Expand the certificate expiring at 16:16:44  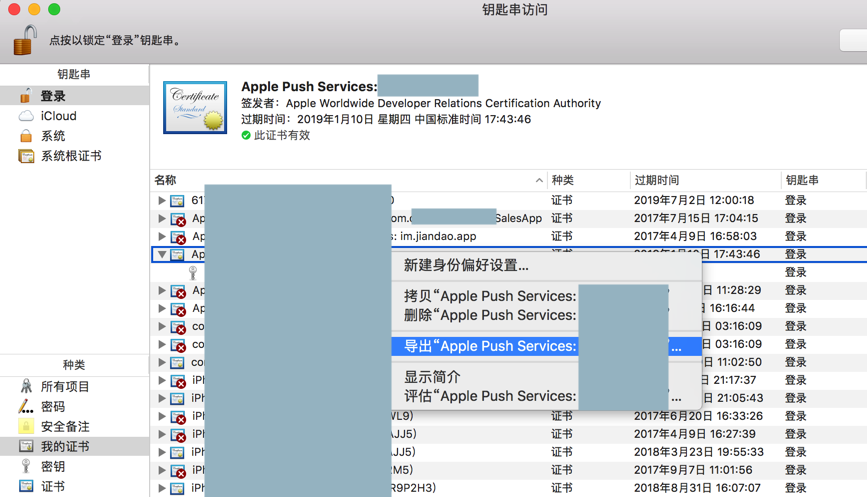[x=161, y=308]
